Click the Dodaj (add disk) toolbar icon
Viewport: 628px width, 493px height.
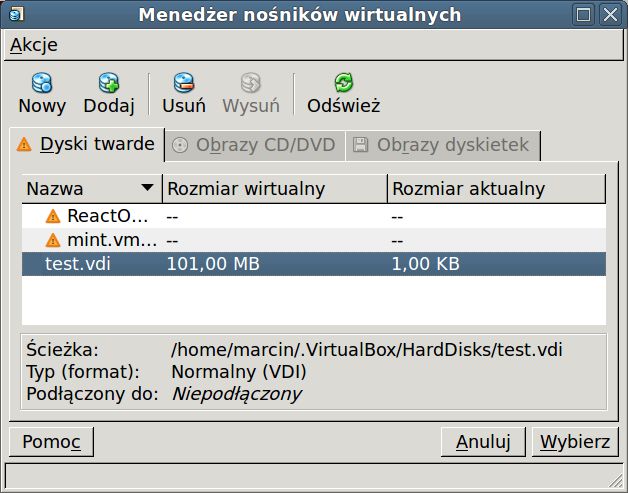(x=109, y=83)
